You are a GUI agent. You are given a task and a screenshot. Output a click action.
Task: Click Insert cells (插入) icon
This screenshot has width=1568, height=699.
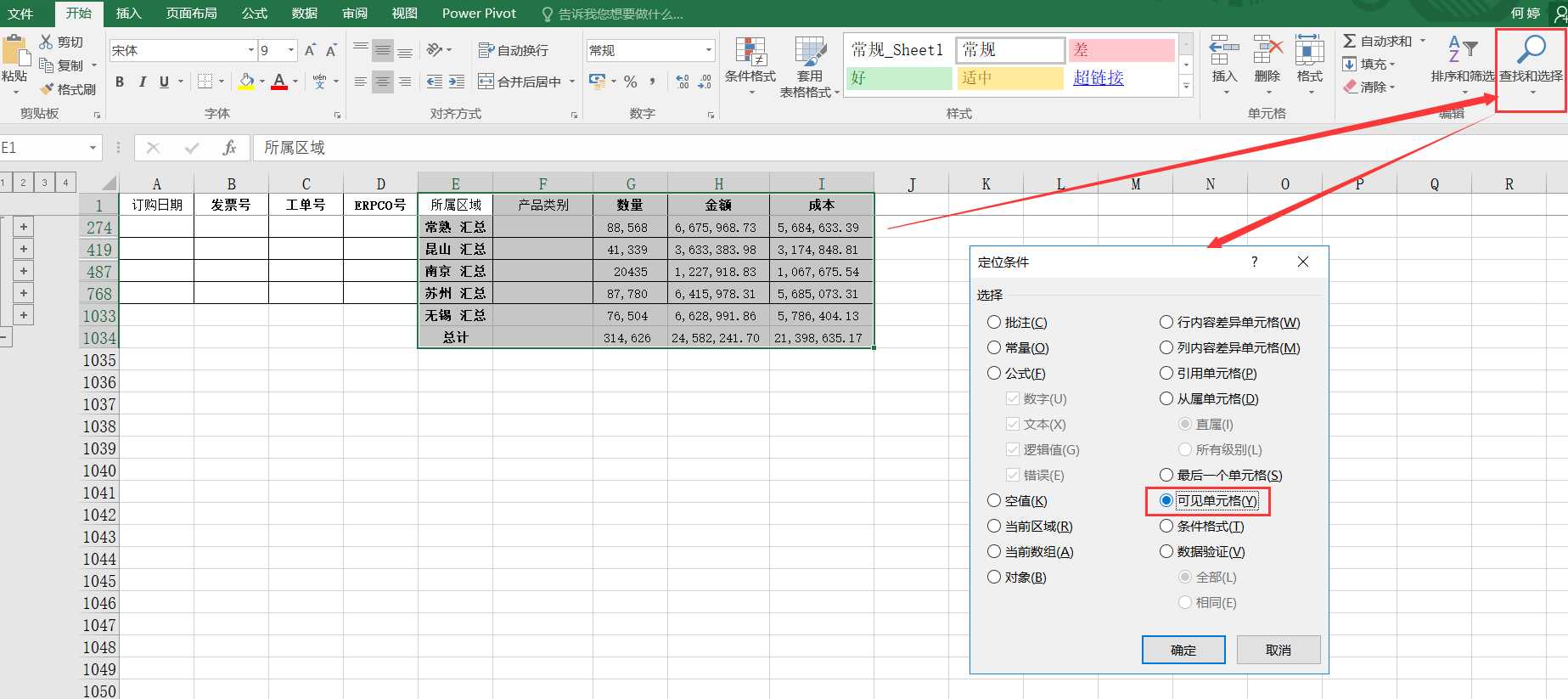pyautogui.click(x=1224, y=65)
